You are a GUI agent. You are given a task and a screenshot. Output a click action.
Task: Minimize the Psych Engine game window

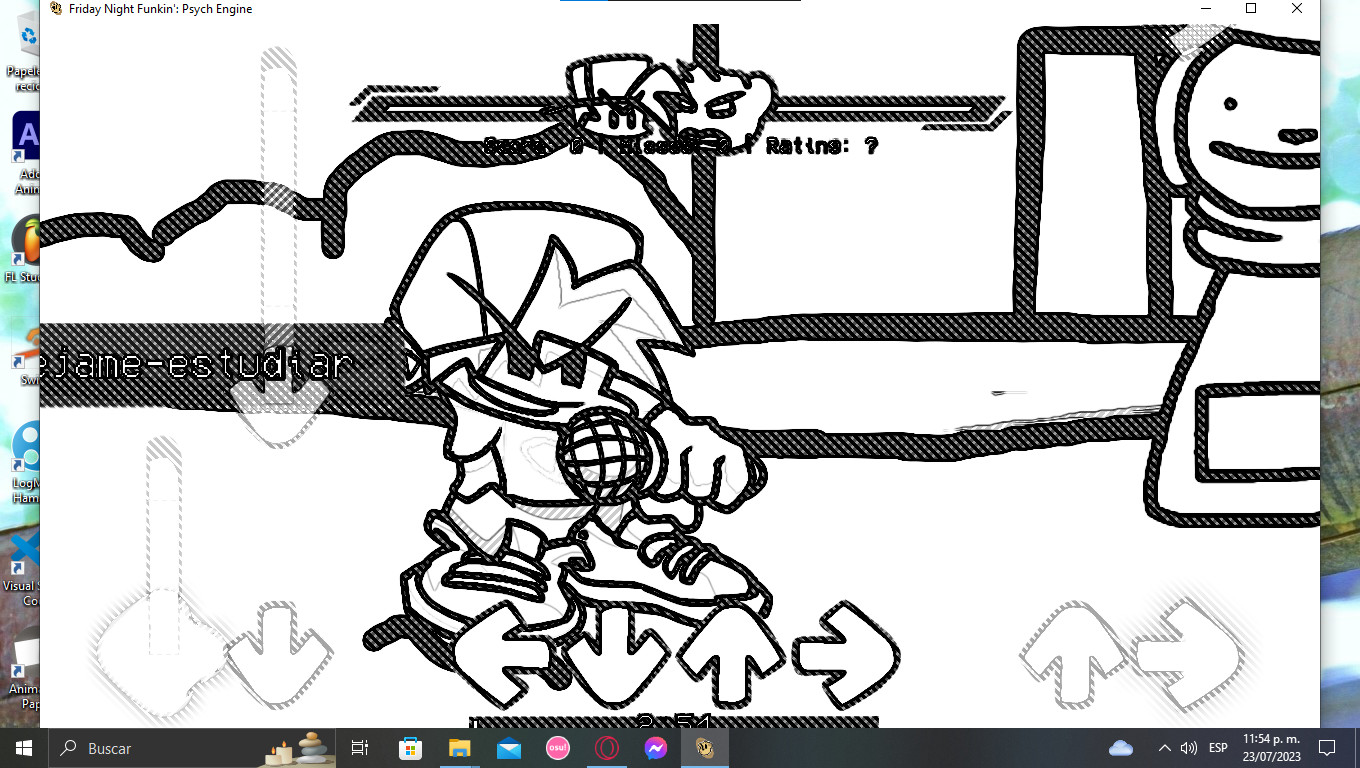pos(1204,9)
